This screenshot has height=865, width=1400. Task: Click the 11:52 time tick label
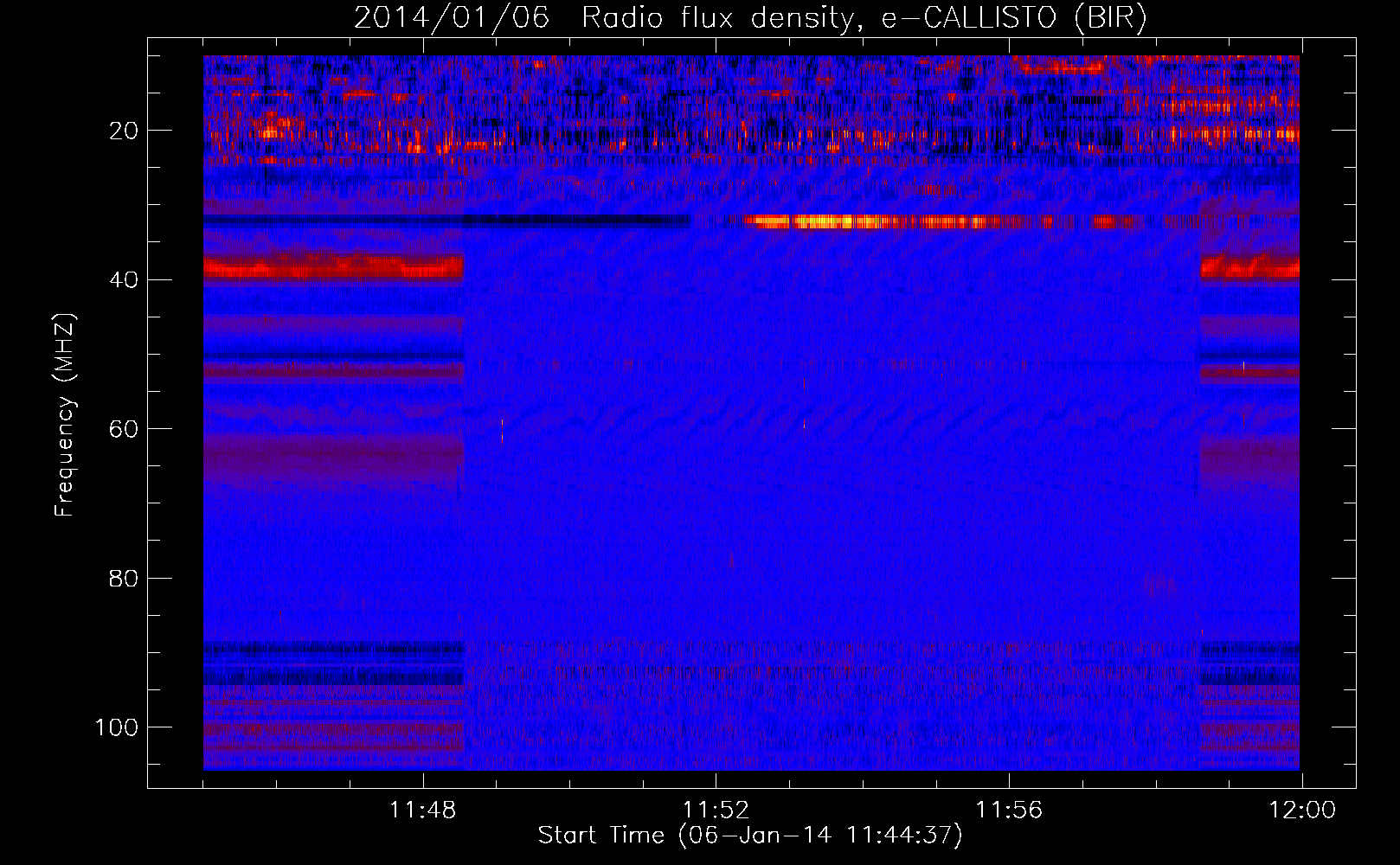(x=716, y=811)
